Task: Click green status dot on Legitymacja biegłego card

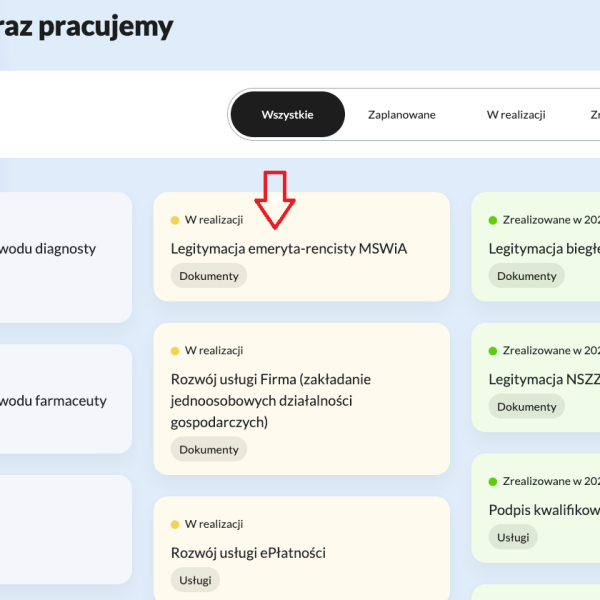Action: (x=493, y=220)
